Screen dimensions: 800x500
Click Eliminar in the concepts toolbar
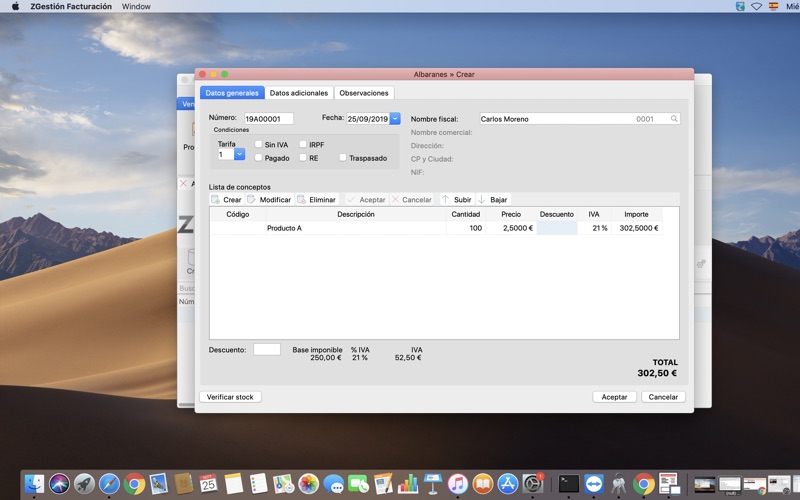click(317, 199)
